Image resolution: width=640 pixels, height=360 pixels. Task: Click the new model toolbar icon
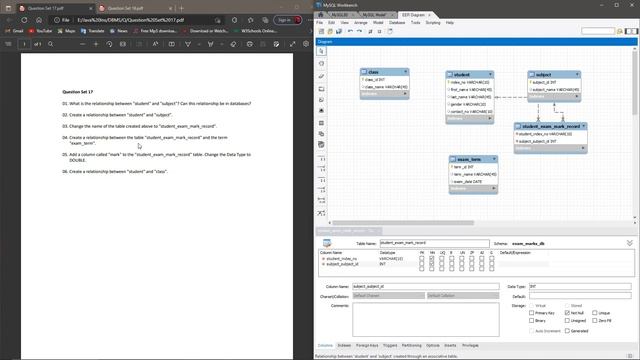(322, 31)
